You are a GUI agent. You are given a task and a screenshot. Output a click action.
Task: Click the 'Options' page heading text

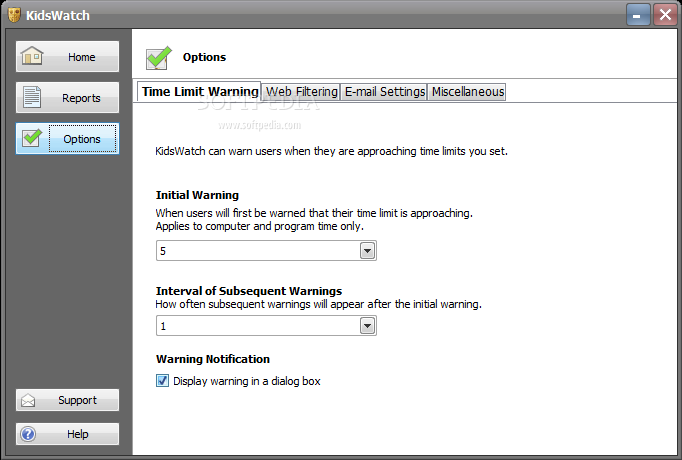(204, 57)
